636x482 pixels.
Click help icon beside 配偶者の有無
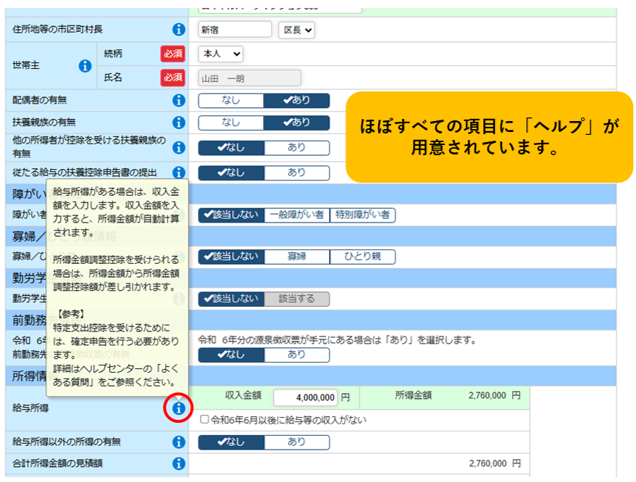click(178, 101)
